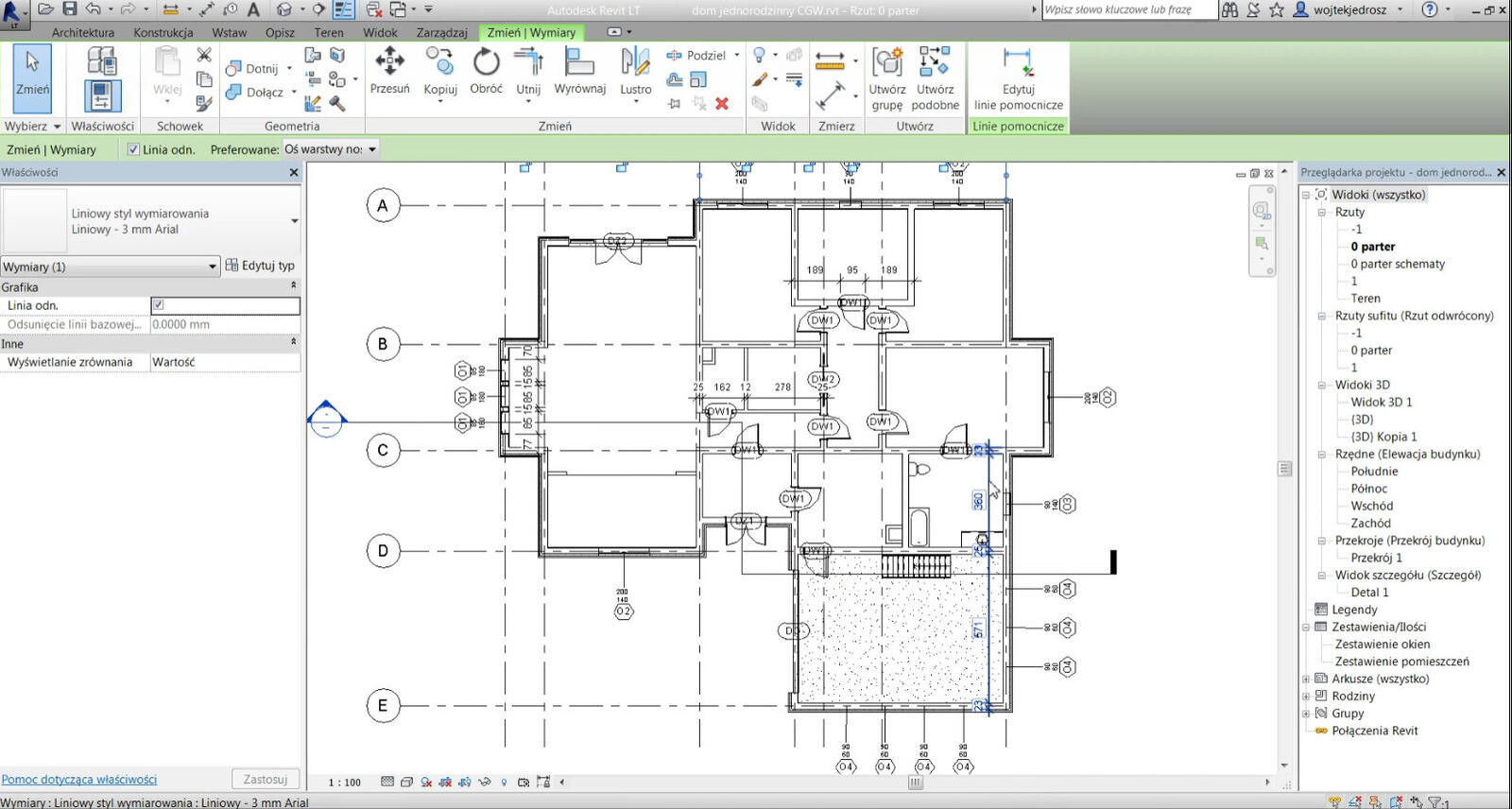Click the Edytuj typ button
This screenshot has height=809, width=1512.
pyautogui.click(x=260, y=266)
